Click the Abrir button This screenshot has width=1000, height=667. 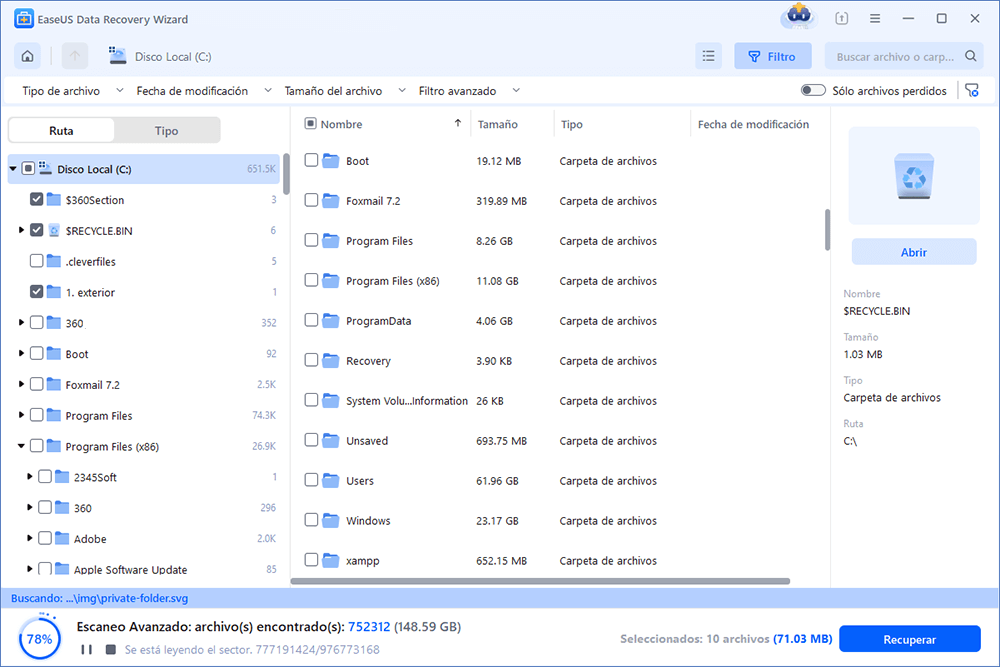(914, 252)
